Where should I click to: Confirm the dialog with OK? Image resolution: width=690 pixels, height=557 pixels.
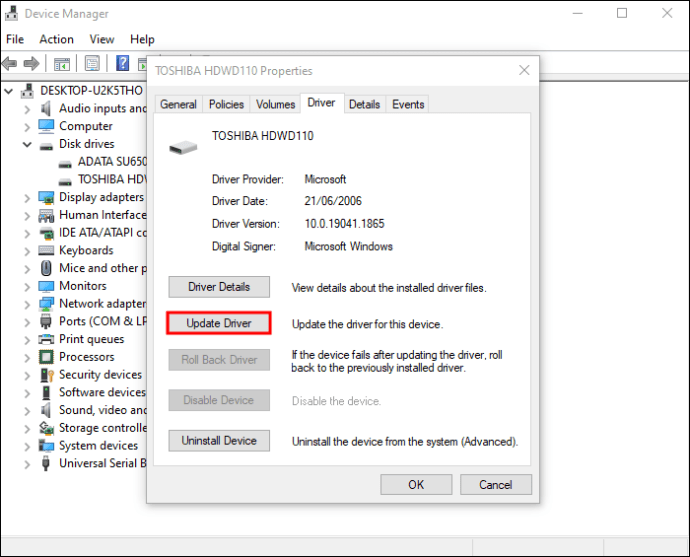point(416,484)
